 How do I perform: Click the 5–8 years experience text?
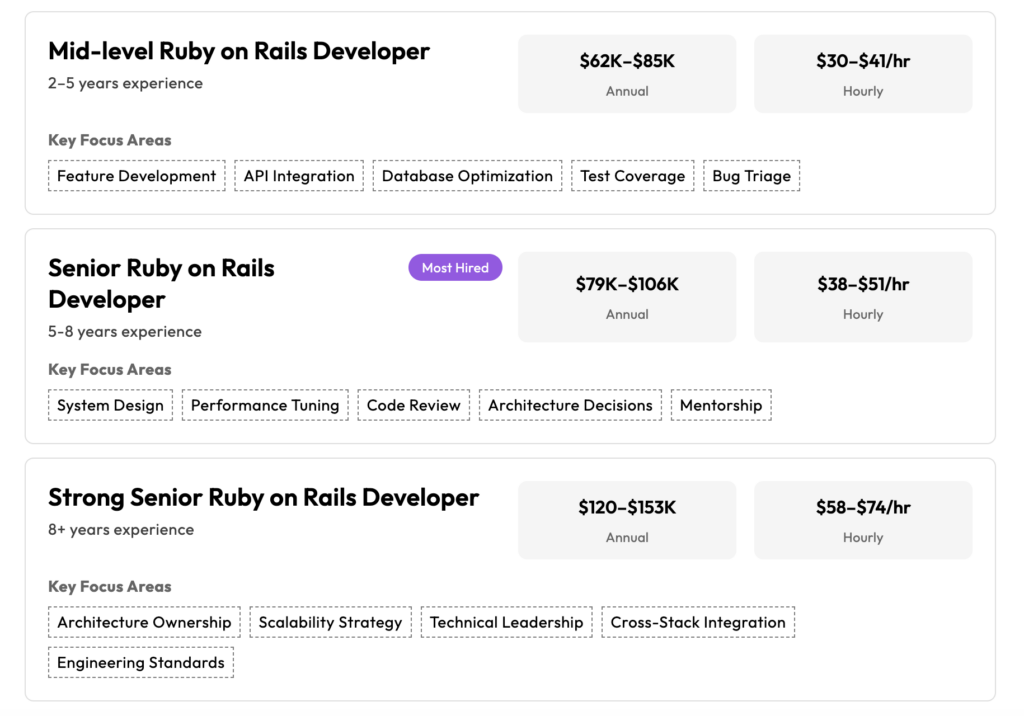(x=125, y=332)
